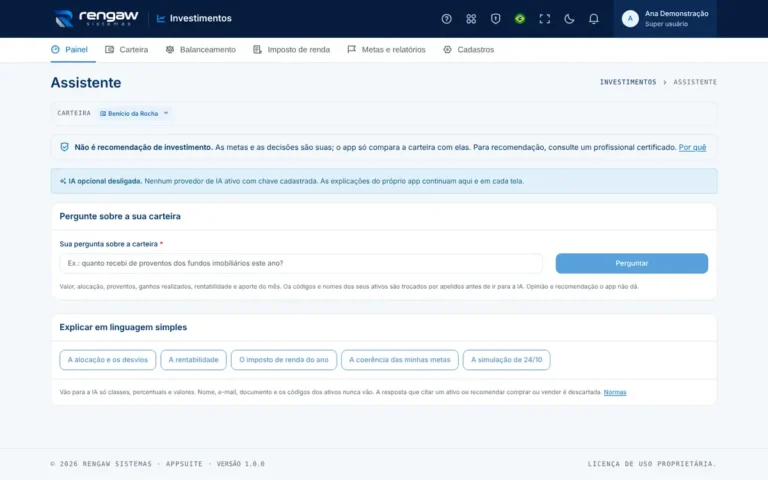The image size is (768, 480).
Task: Open the Imposto de renda tab
Action: click(291, 49)
